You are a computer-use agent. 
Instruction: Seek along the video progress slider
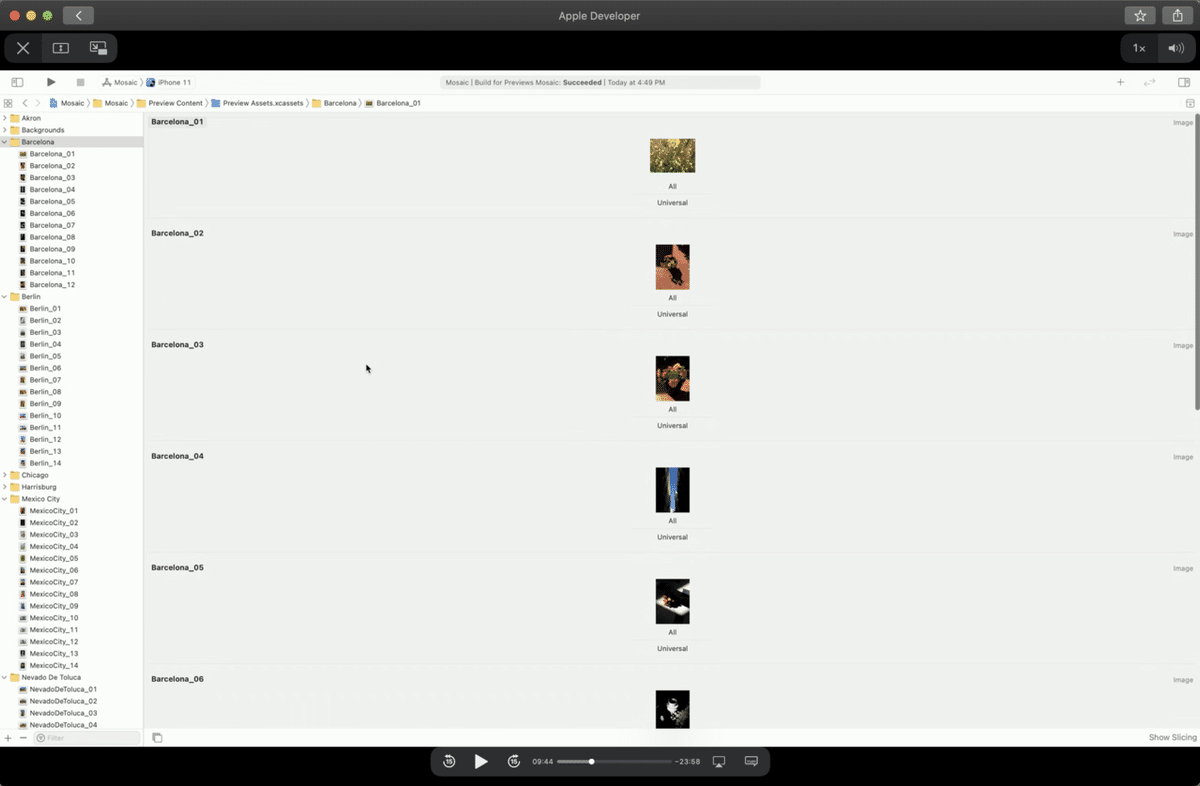614,762
